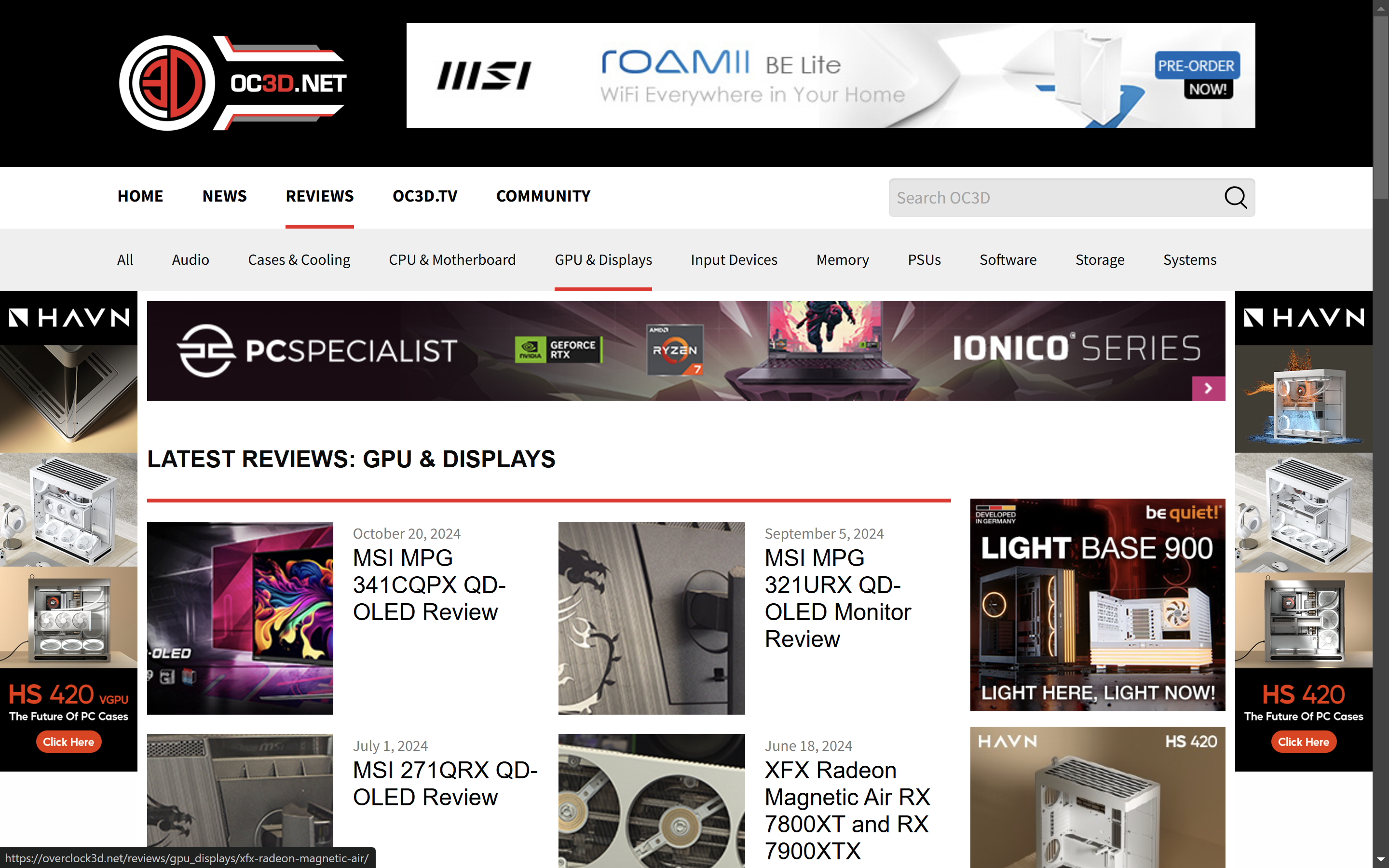Click the scrollbar up arrow

tap(1380, 8)
